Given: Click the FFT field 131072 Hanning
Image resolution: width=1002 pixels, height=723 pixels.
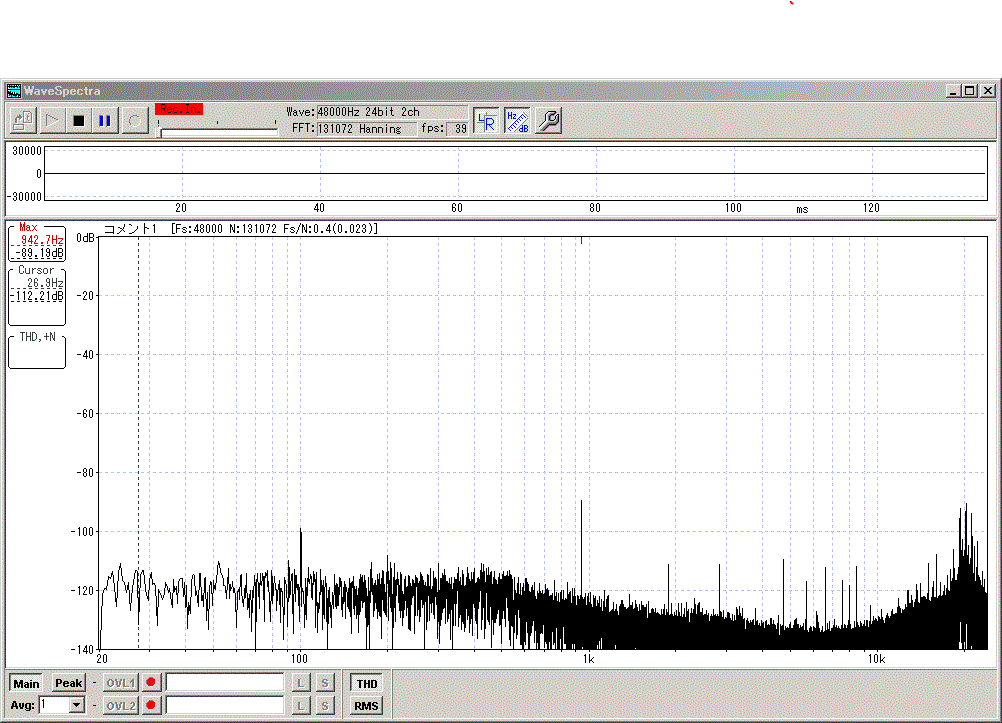Looking at the screenshot, I should [366, 128].
